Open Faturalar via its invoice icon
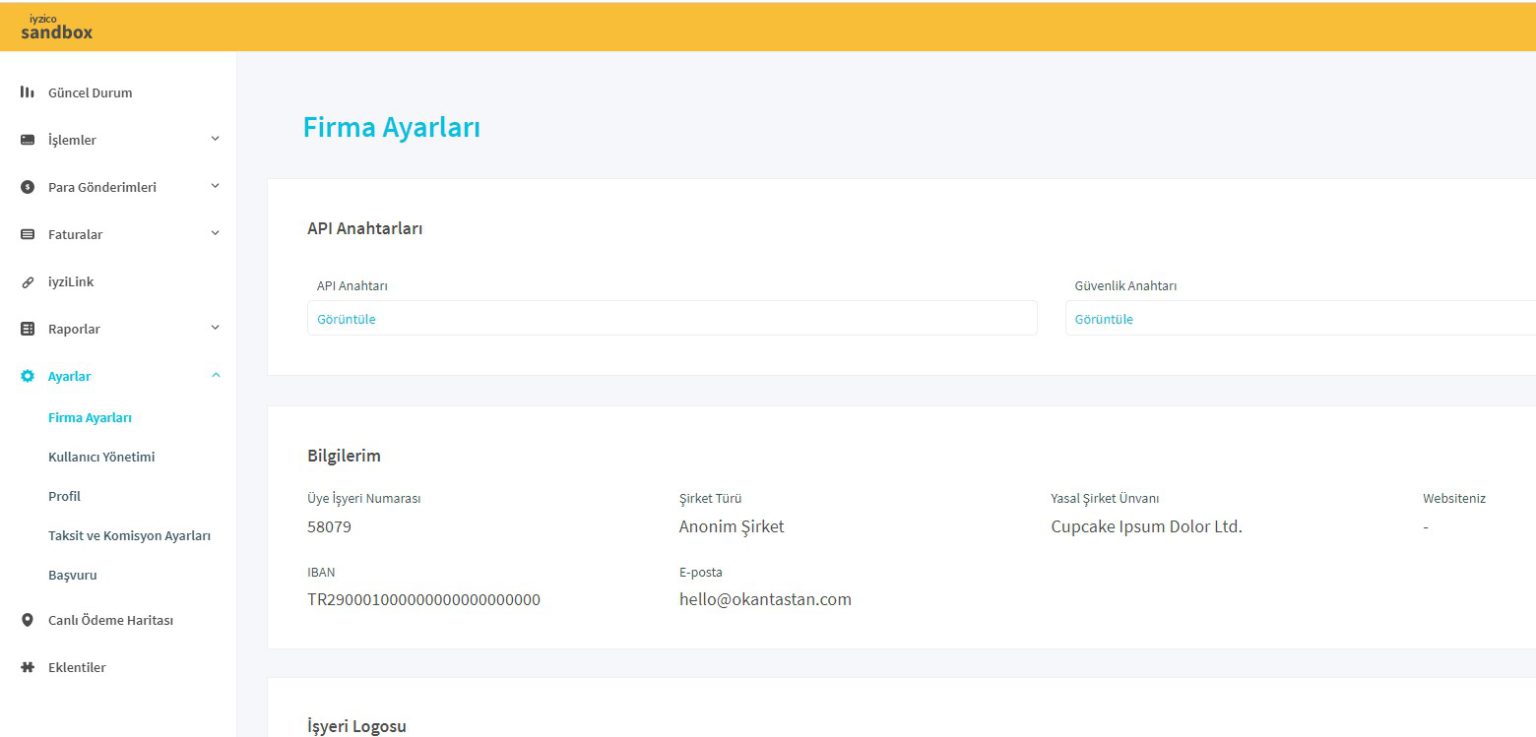This screenshot has width=1536, height=737. pyautogui.click(x=27, y=234)
